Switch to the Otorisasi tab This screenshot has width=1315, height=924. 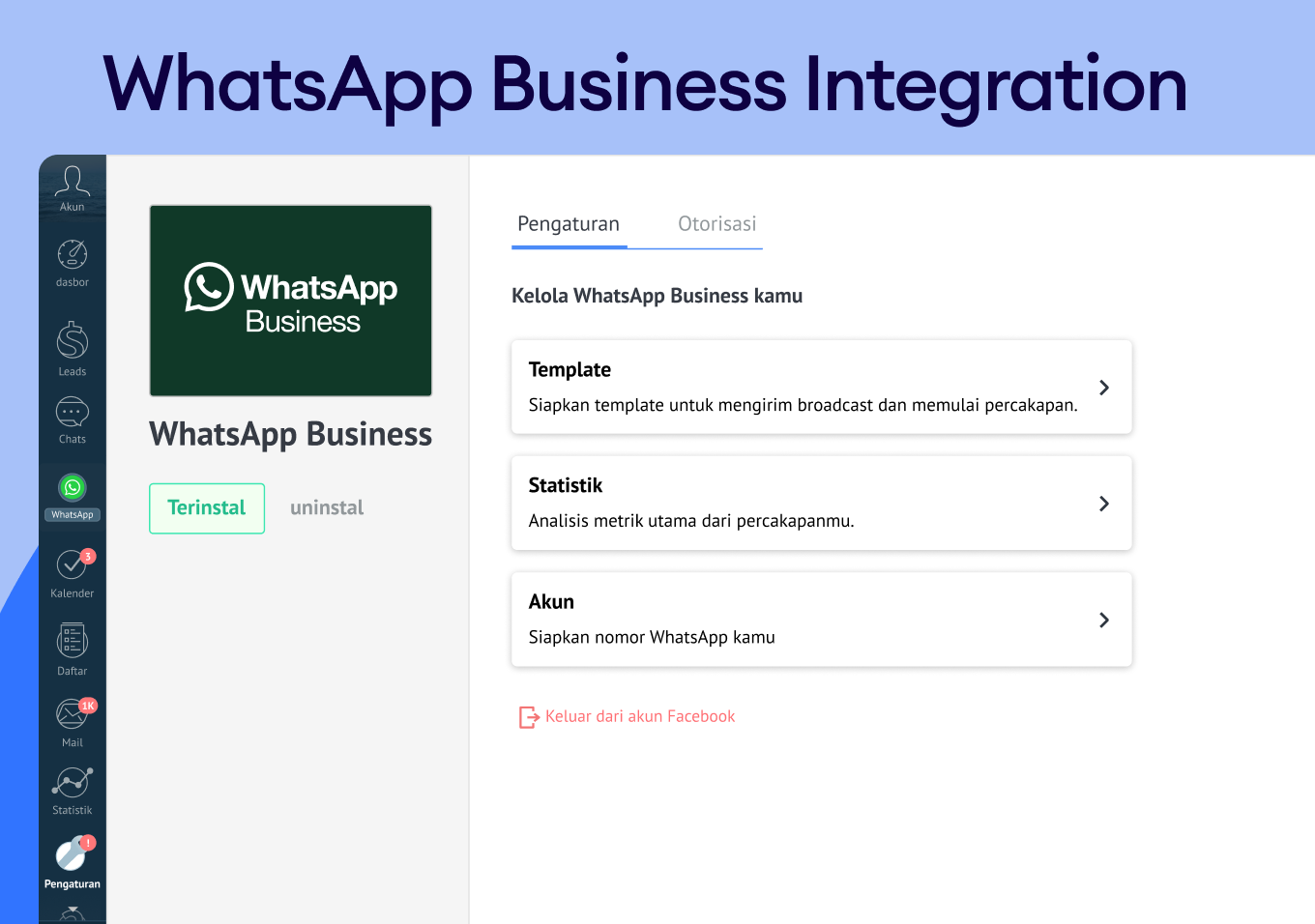pos(716,224)
